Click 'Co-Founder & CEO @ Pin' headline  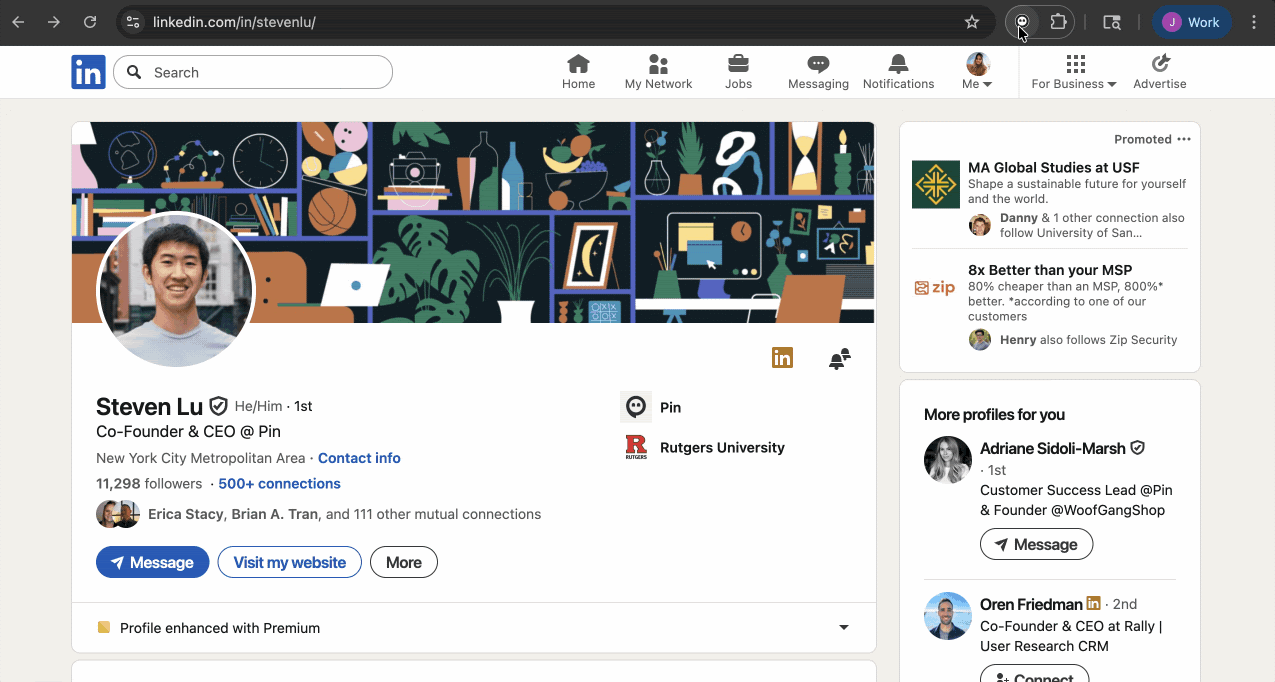[188, 431]
